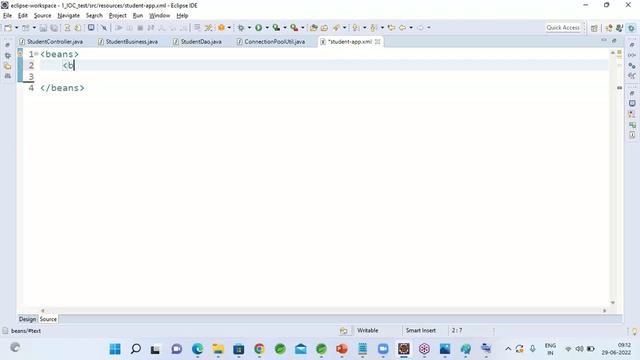The width and height of the screenshot is (640, 360).
Task: Open the Run menu
Action: [x=138, y=16]
